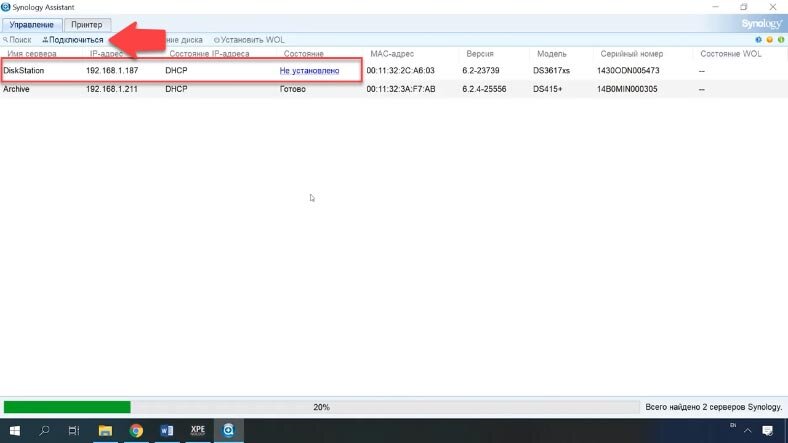The height and width of the screenshot is (443, 788).
Task: Open the Windows notification center
Action: [767, 430]
